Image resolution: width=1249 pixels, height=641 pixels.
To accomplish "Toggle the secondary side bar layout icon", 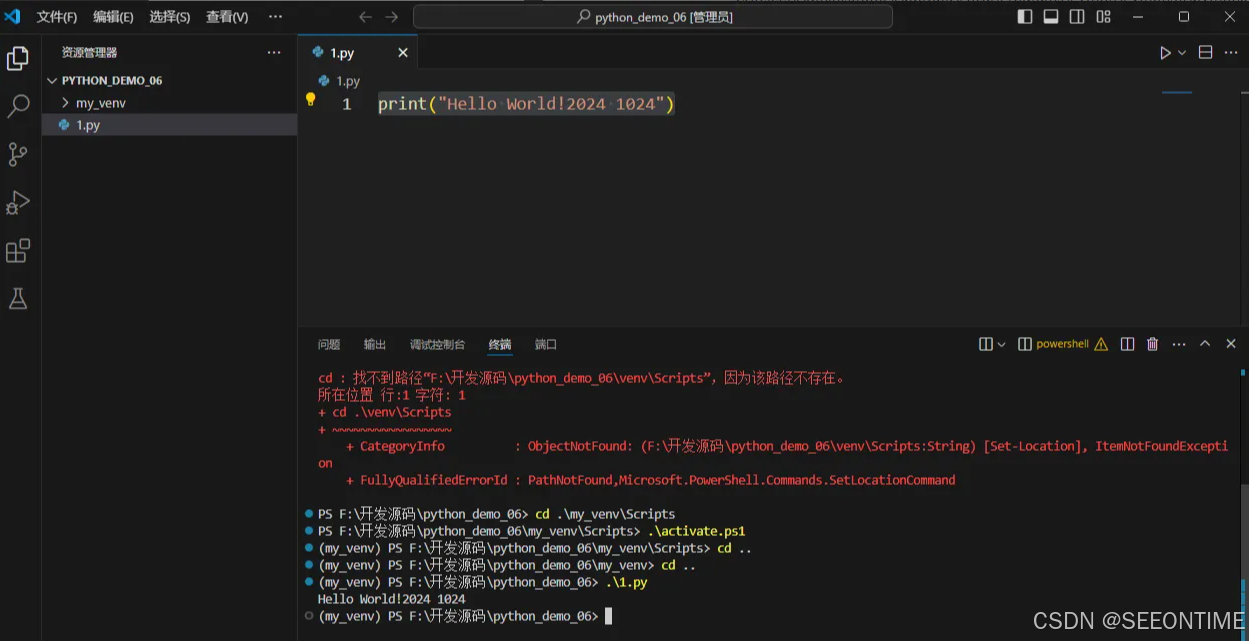I will point(1077,17).
